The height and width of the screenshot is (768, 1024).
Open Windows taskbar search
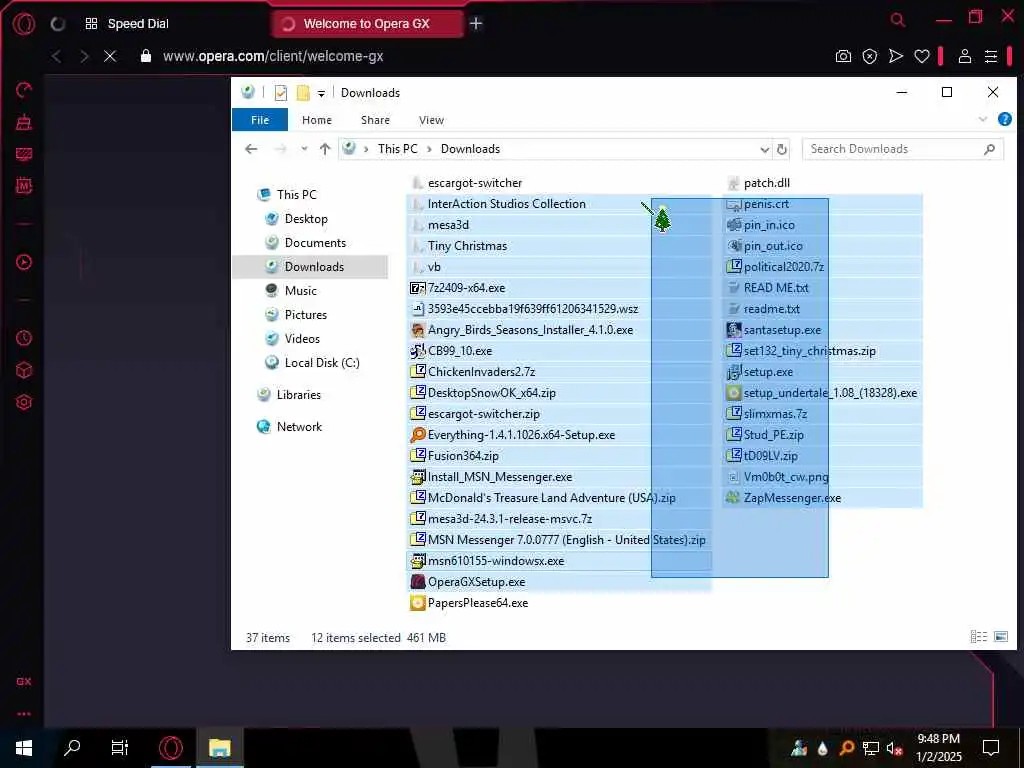pos(72,748)
